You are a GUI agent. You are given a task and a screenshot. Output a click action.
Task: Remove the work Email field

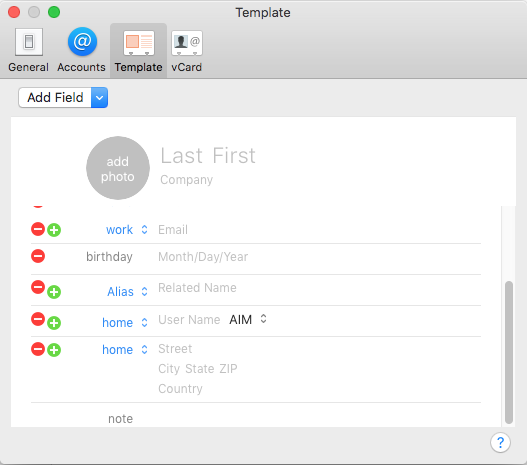pos(38,229)
